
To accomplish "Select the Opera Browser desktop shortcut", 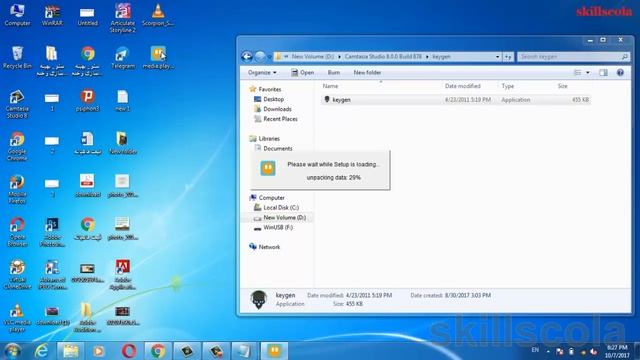I will pyautogui.click(x=17, y=232).
